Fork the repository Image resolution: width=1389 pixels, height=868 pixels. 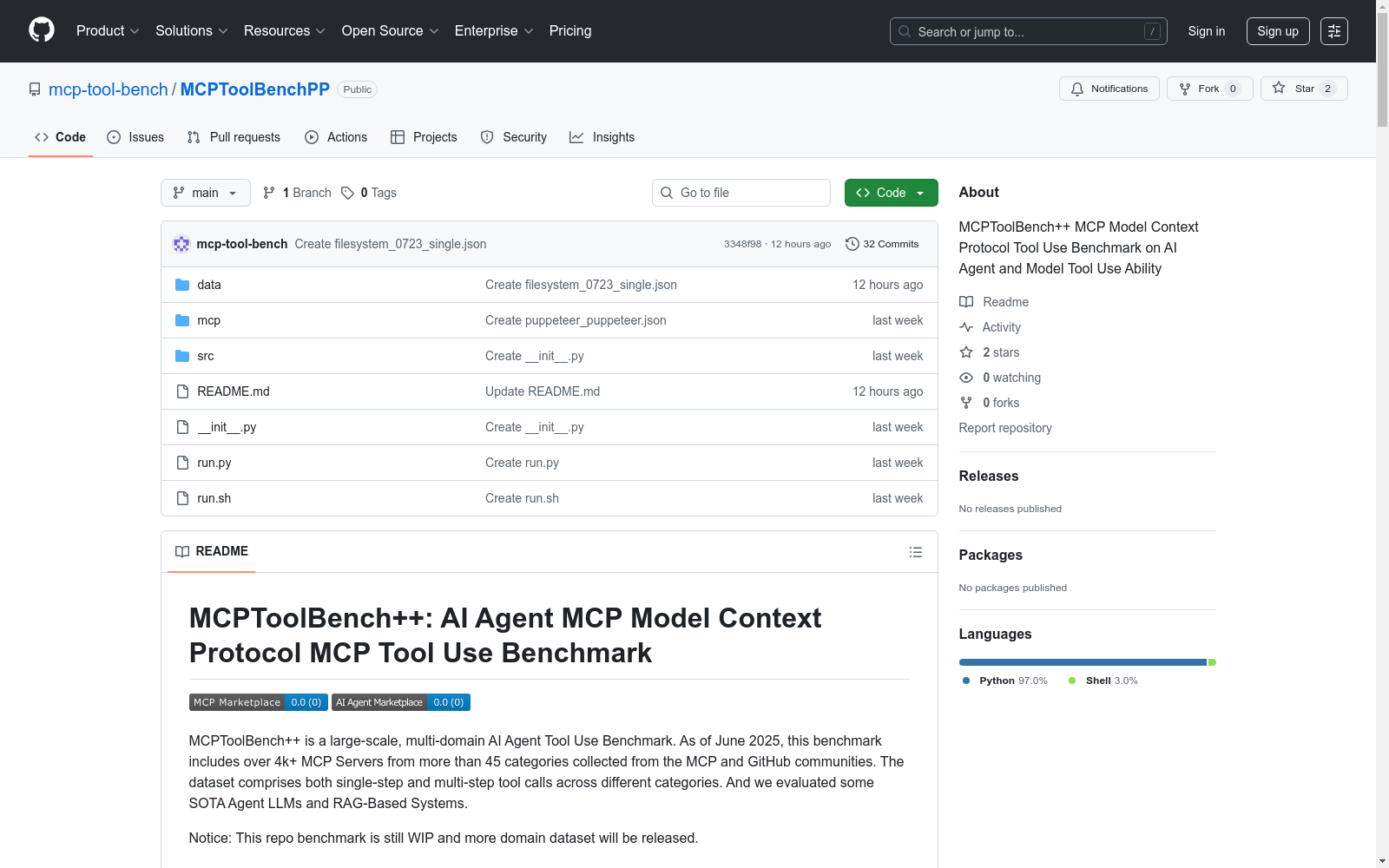(x=1210, y=89)
